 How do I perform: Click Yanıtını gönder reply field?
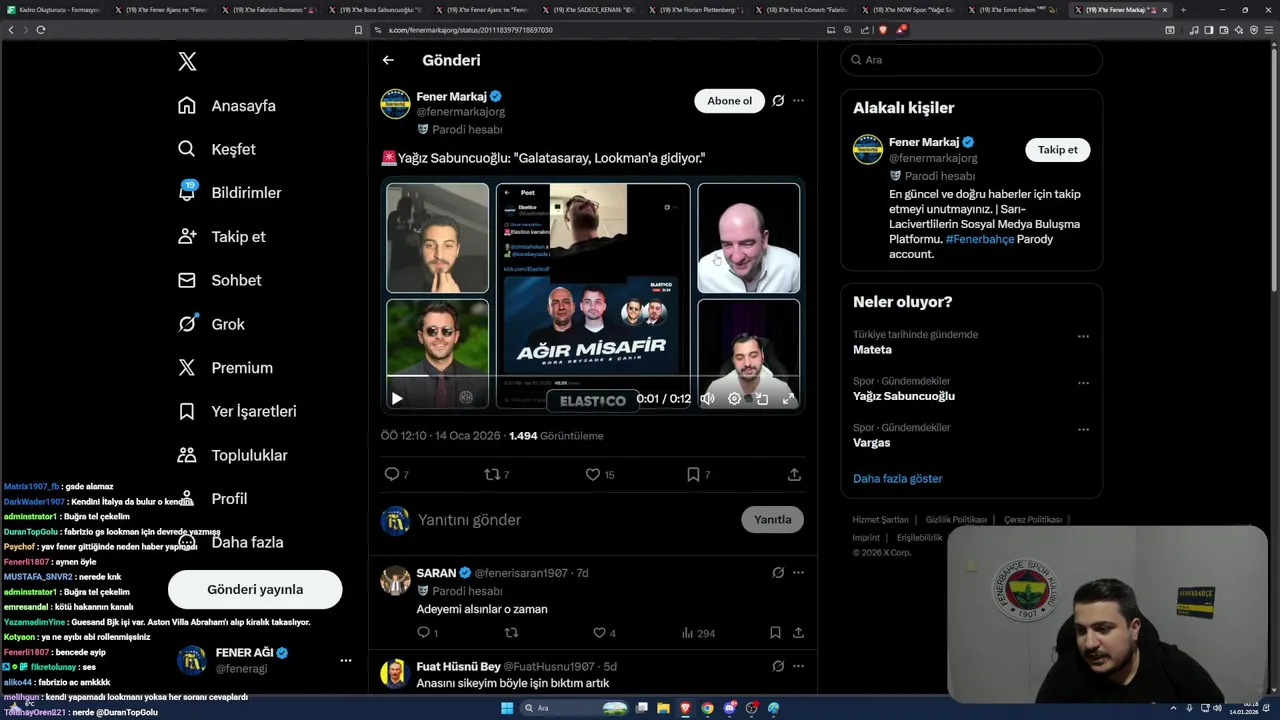click(x=575, y=520)
